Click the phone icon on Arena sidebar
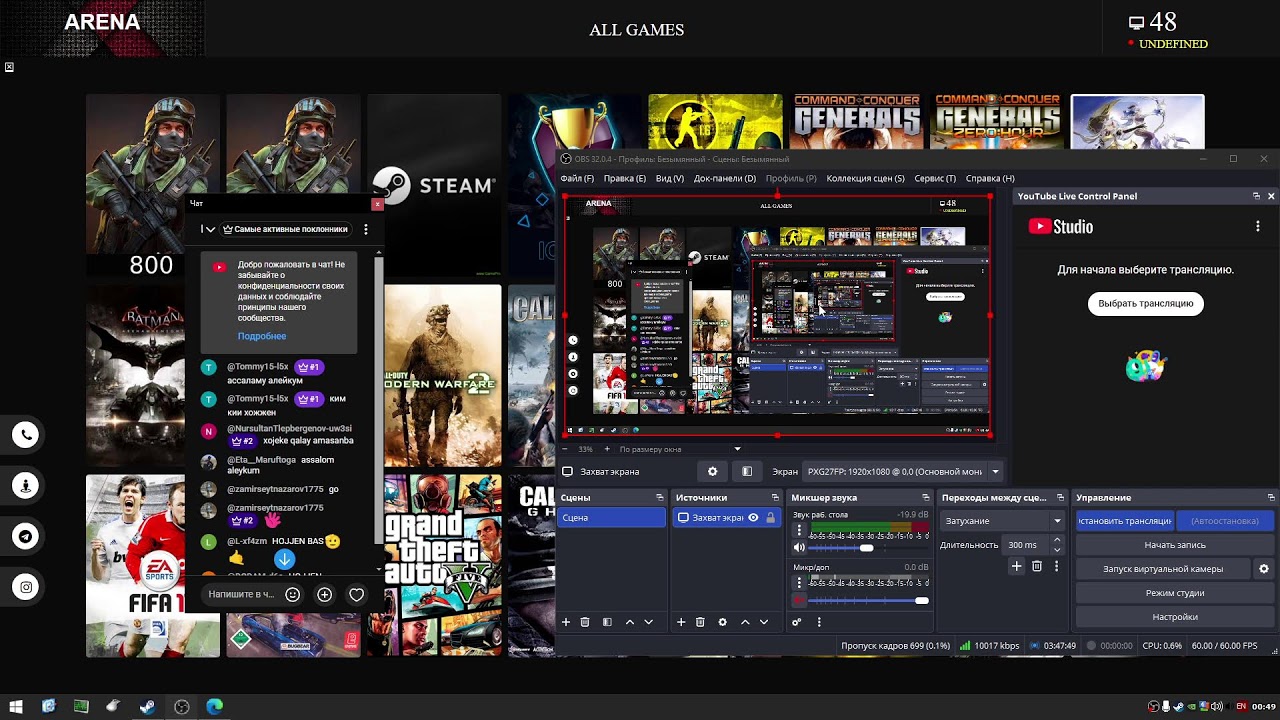 26,434
